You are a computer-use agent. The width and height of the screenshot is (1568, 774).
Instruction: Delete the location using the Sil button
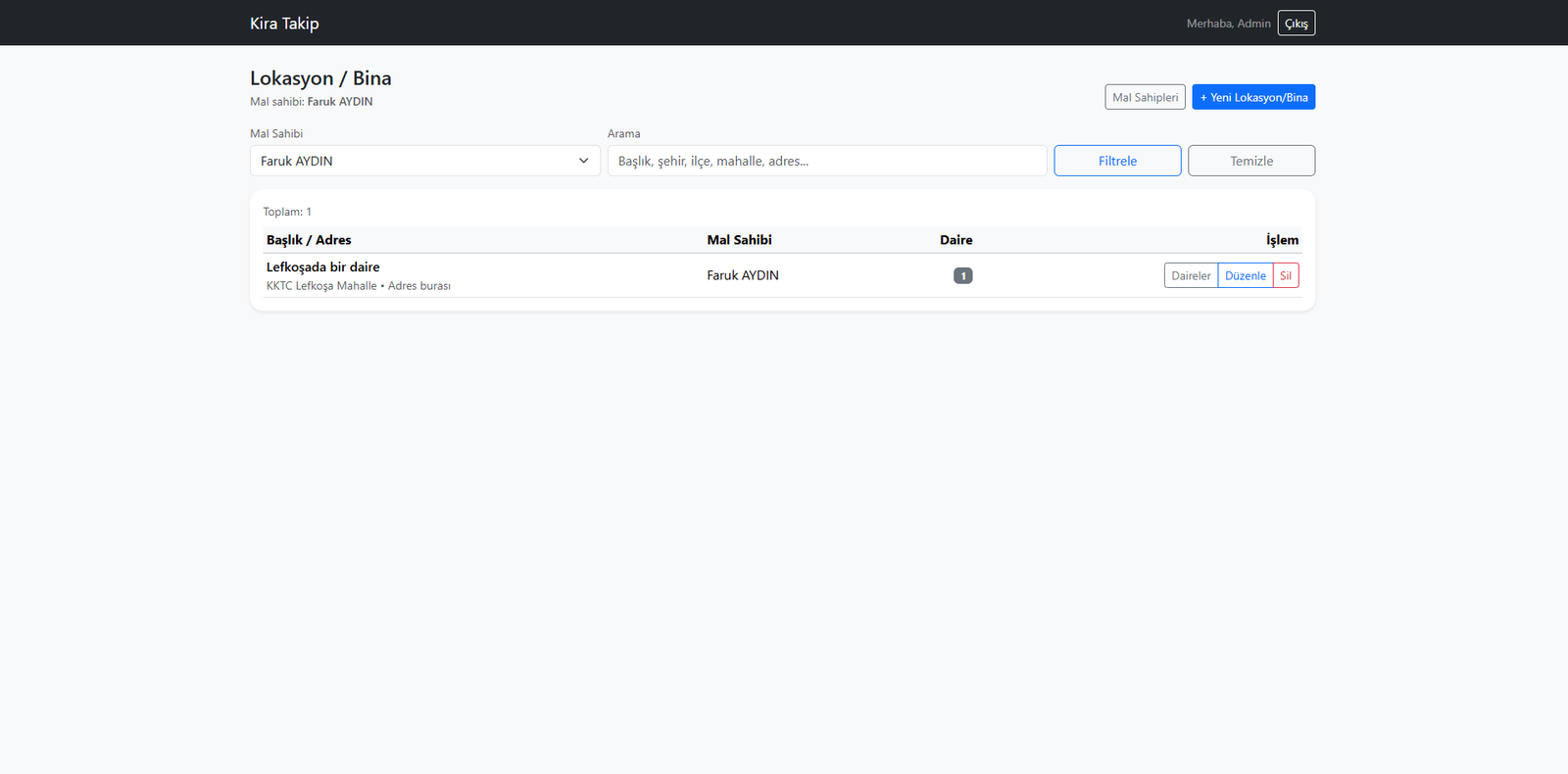click(1286, 276)
